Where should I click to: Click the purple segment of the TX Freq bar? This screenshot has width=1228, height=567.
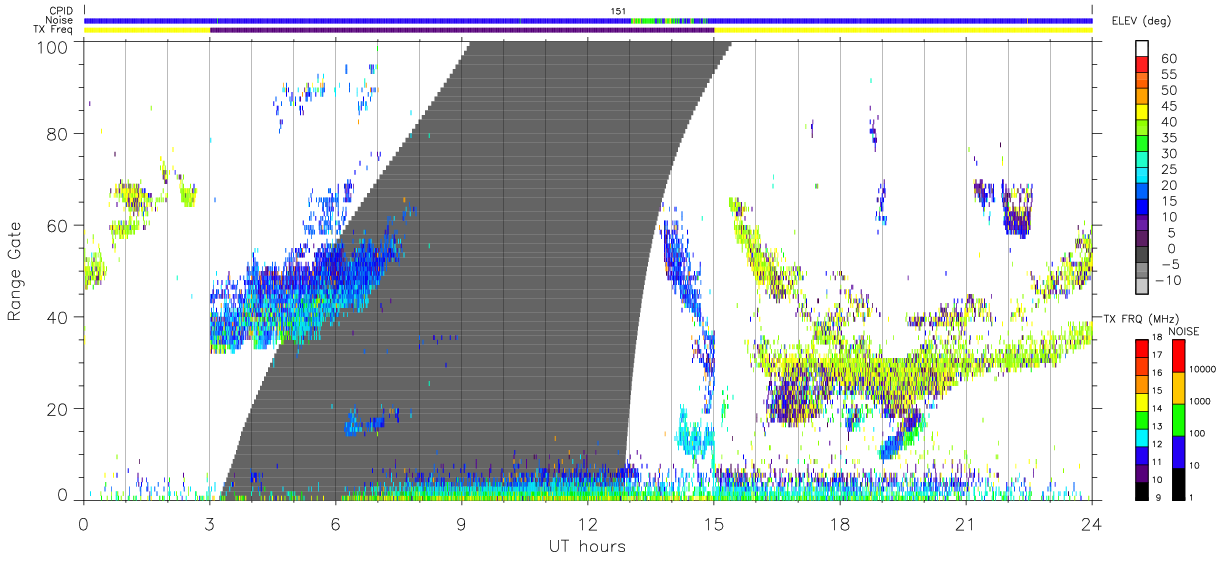[461, 30]
